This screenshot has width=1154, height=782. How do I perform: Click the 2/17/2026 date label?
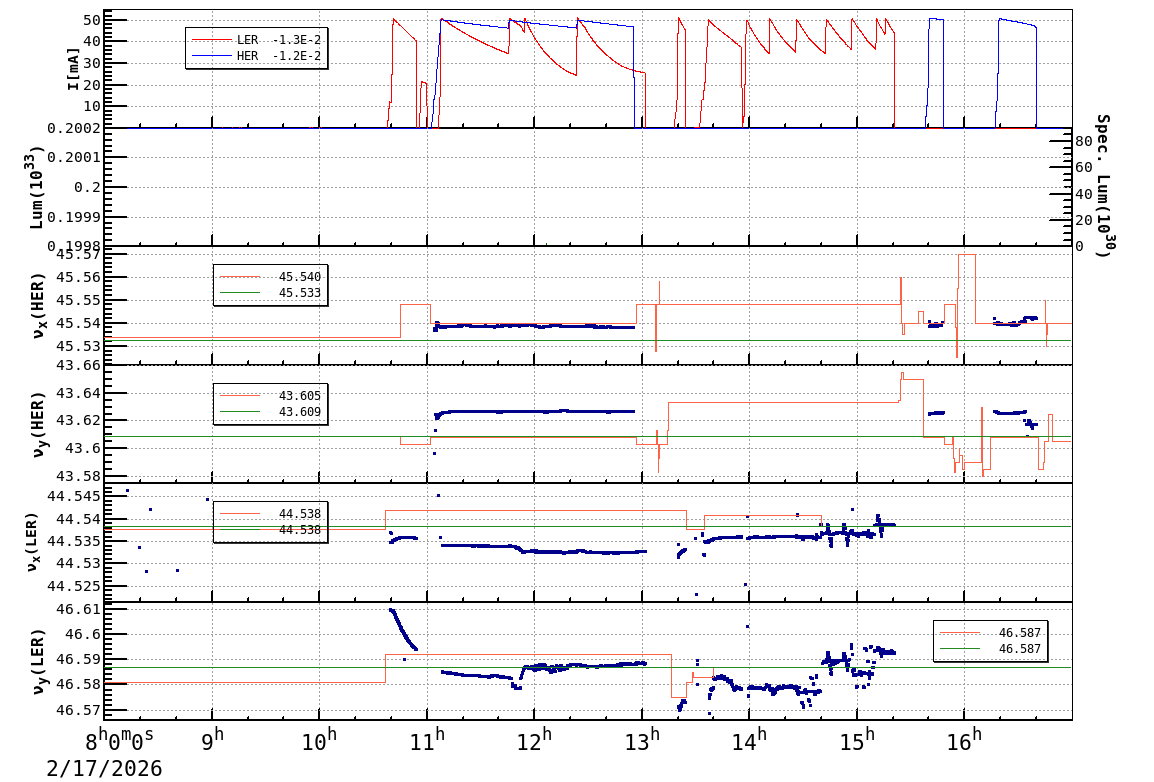104,768
